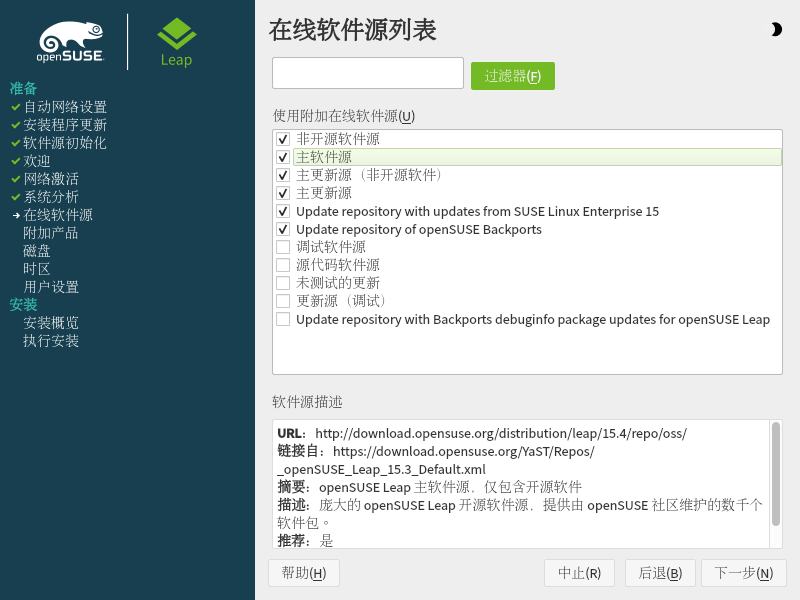Toggle SUSE Linux Enterprise 15 updates
Image resolution: width=800 pixels, height=600 pixels.
tap(283, 212)
